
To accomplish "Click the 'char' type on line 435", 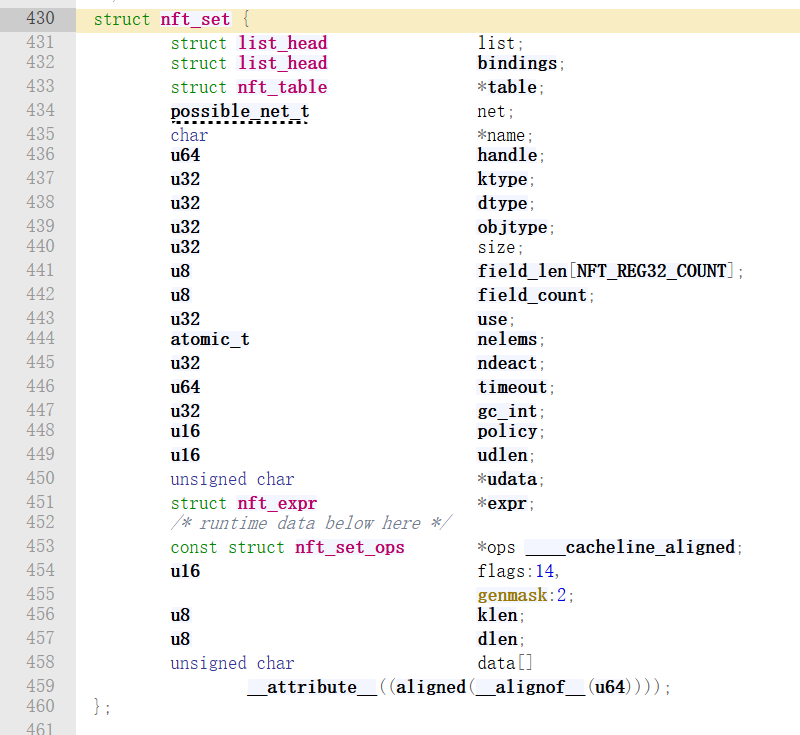I will pos(189,135).
